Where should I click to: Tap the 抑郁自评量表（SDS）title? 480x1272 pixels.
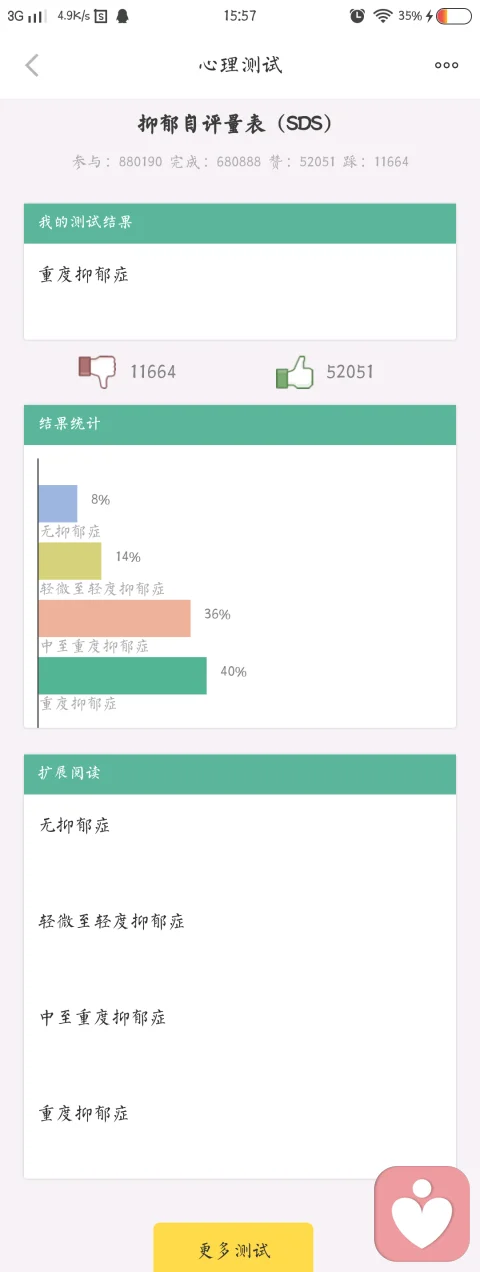click(x=236, y=124)
